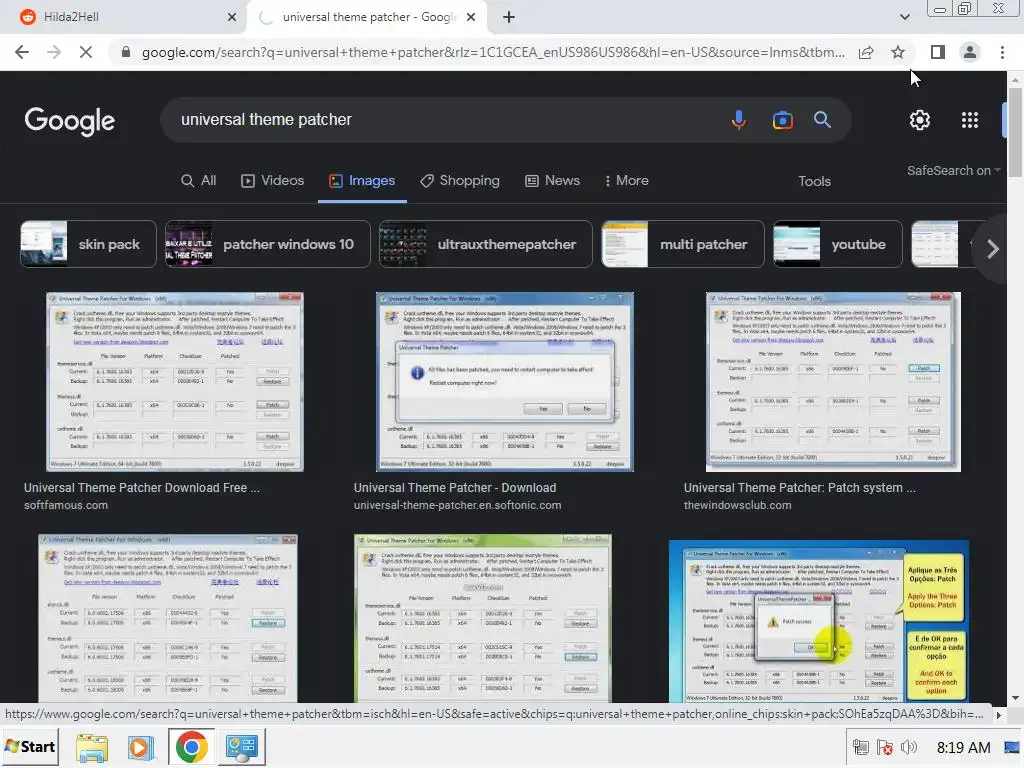Screen dimensions: 1024x768
Task: Search by image with Google Lens icon
Action: (x=782, y=120)
